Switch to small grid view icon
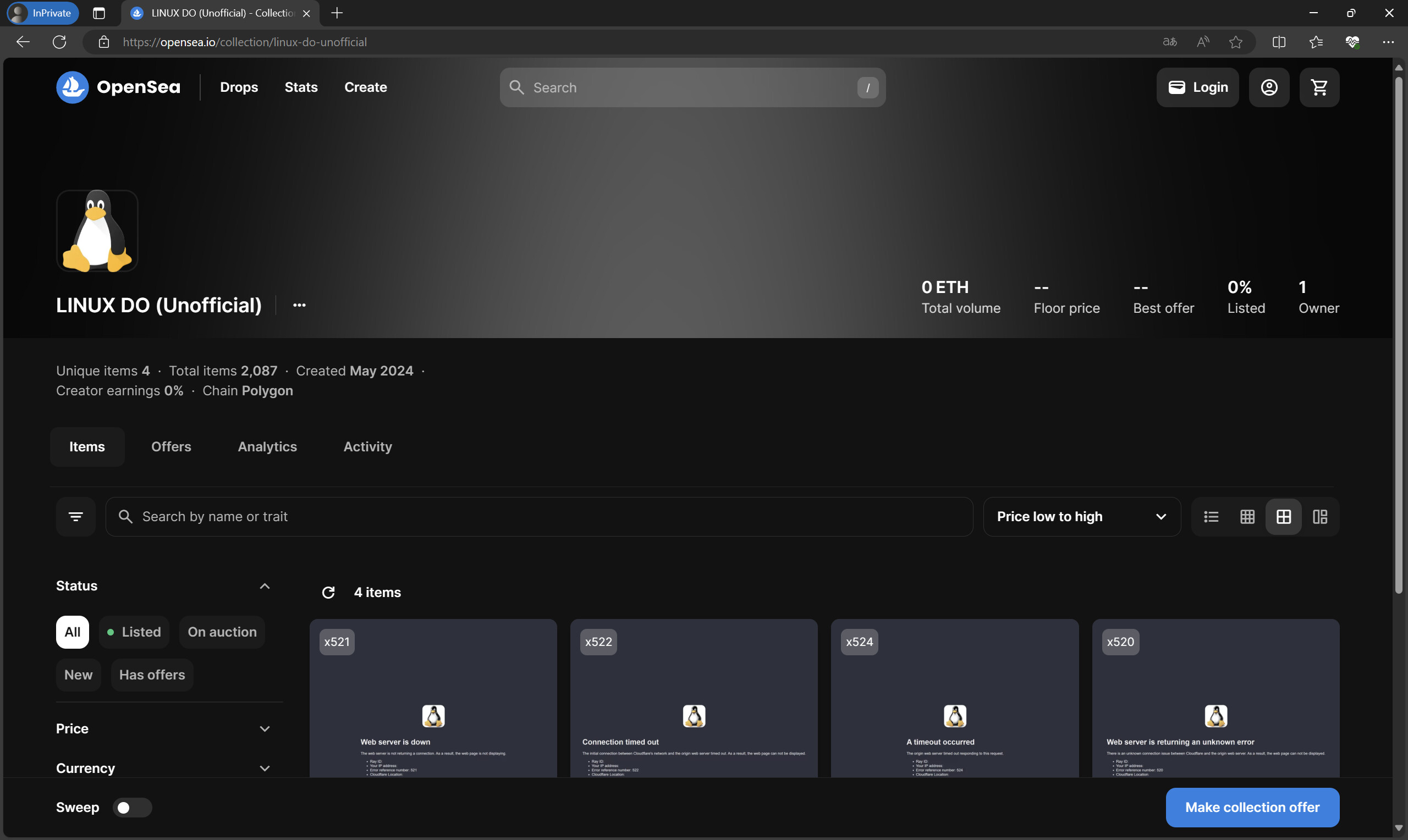1408x840 pixels. [1247, 517]
